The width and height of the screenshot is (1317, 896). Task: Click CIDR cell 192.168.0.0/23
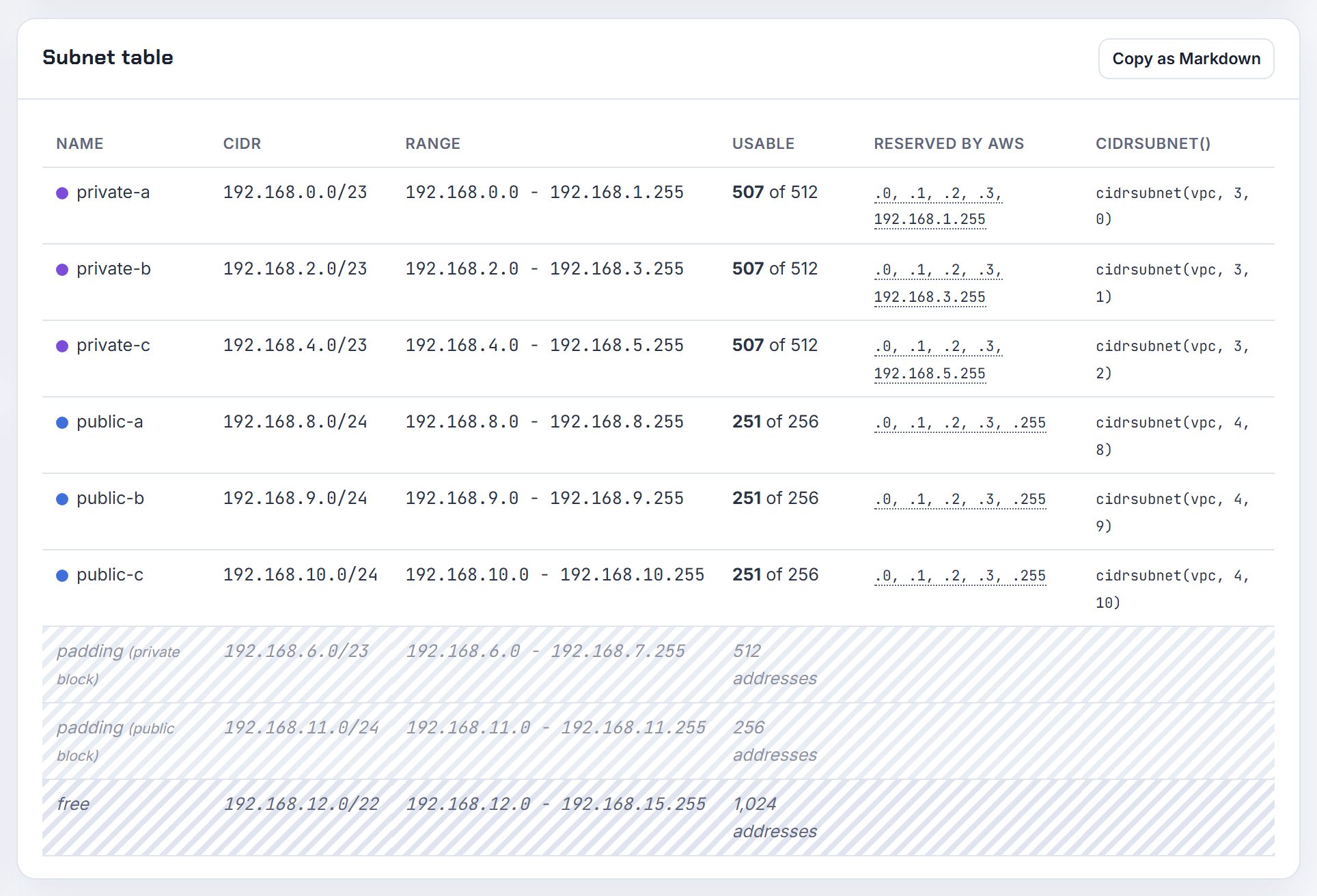[x=295, y=193]
